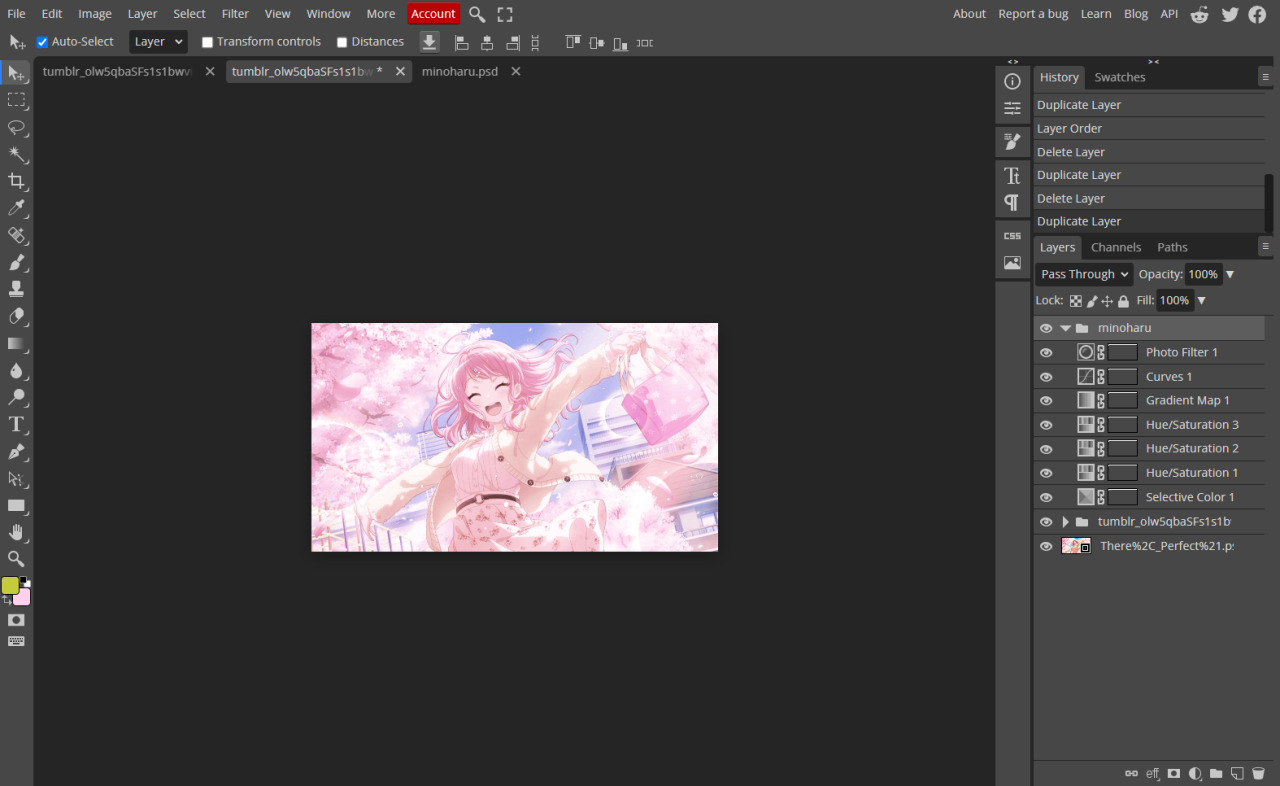The width and height of the screenshot is (1280, 786).
Task: Click the pink background color swatch
Action: tap(22, 597)
